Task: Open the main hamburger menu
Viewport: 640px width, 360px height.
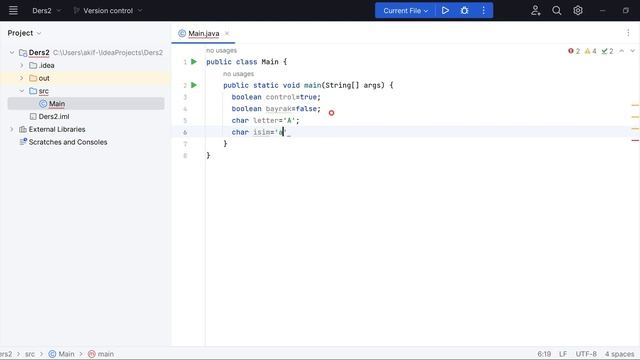Action: coord(13,10)
